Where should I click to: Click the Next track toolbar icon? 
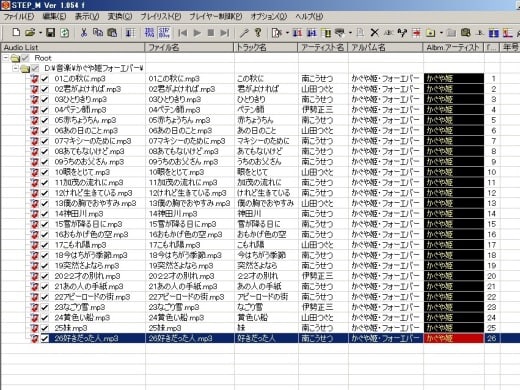(x=225, y=33)
